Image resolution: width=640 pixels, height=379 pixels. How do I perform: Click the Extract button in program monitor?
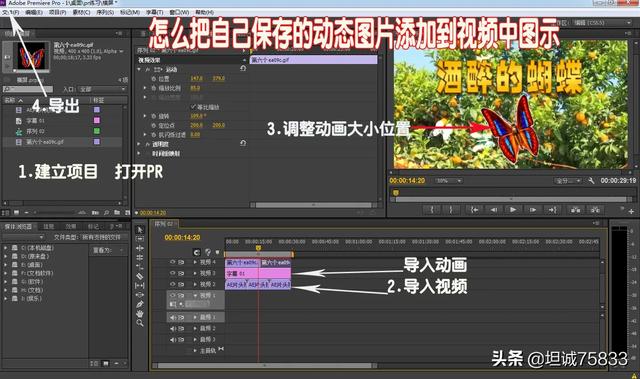pyautogui.click(x=595, y=210)
